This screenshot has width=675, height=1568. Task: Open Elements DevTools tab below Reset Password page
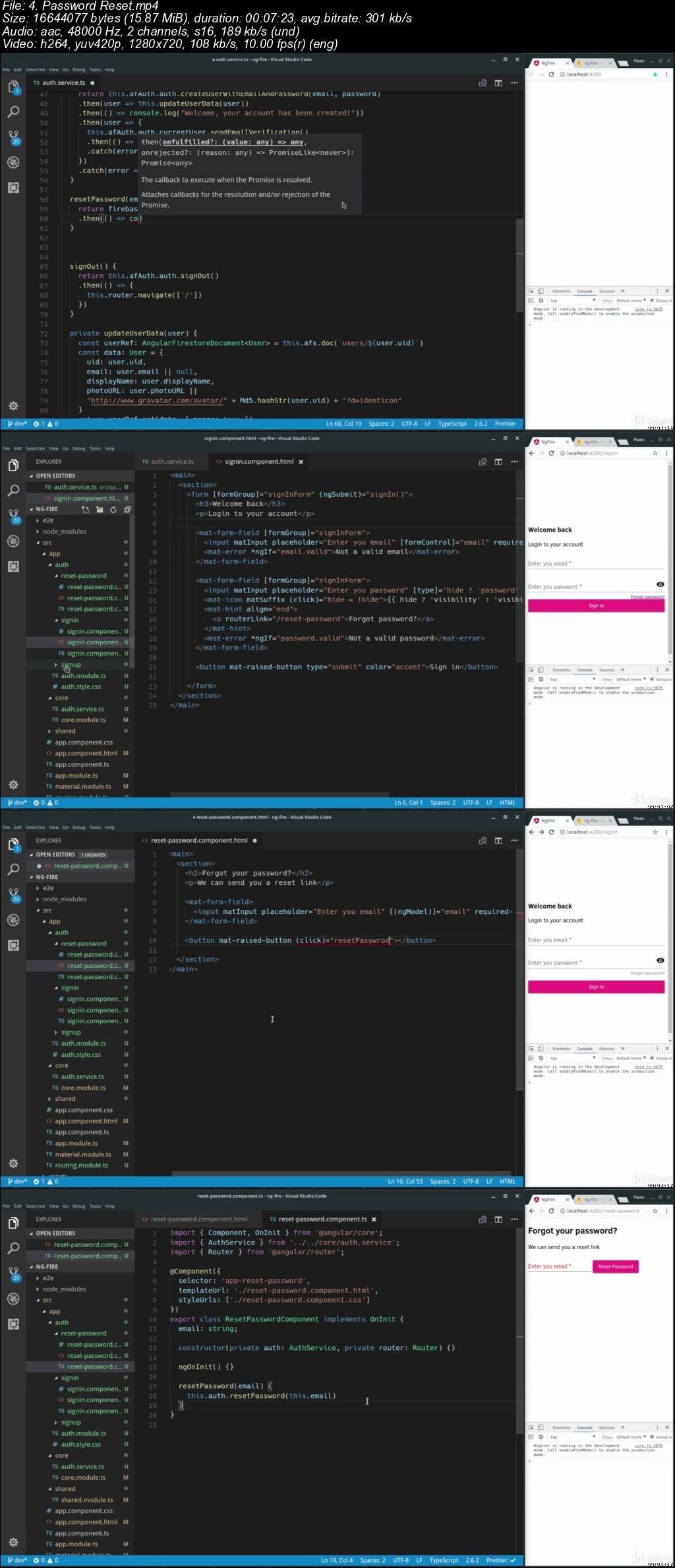click(562, 1428)
